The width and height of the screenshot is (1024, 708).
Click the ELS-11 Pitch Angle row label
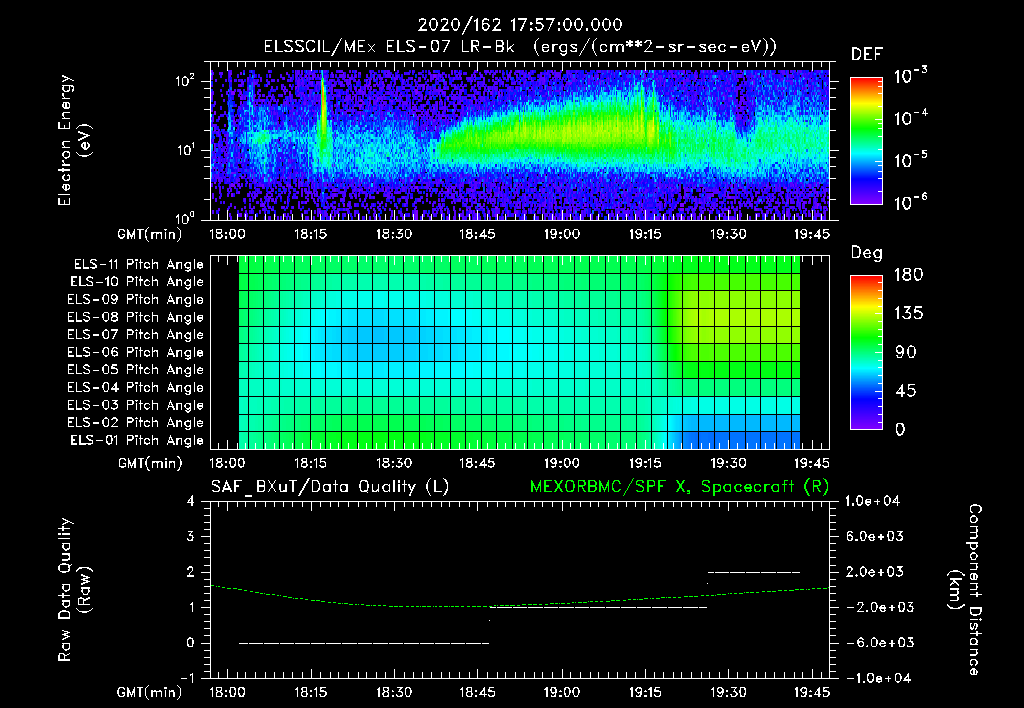[138, 265]
